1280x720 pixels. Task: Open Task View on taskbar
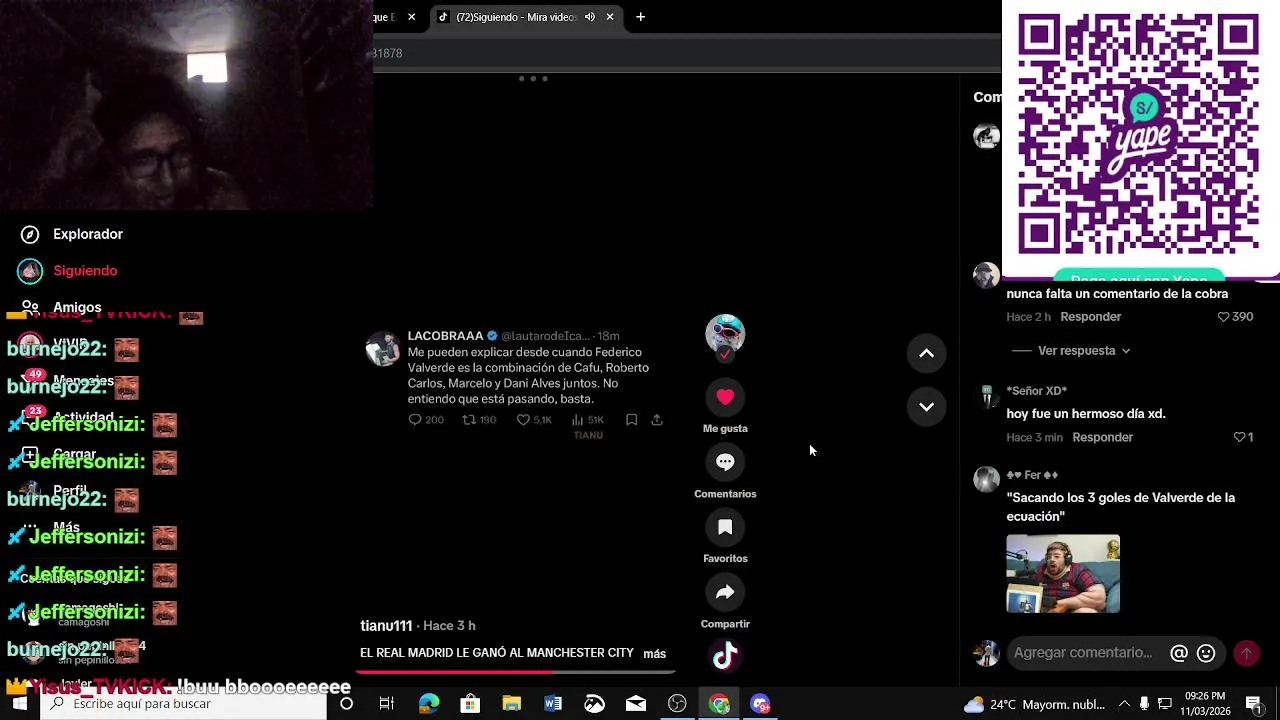(x=387, y=704)
